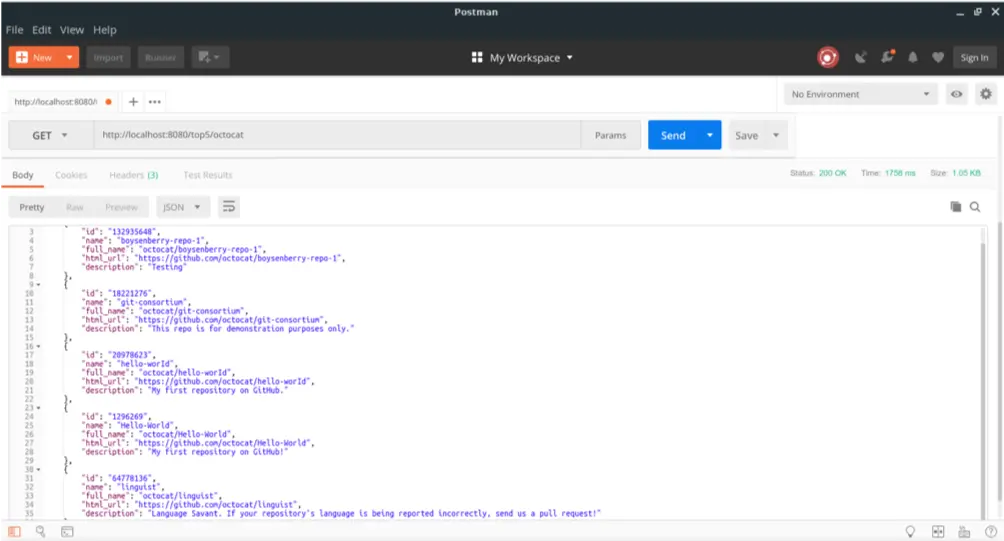Open the My Workspace switcher

[522, 58]
